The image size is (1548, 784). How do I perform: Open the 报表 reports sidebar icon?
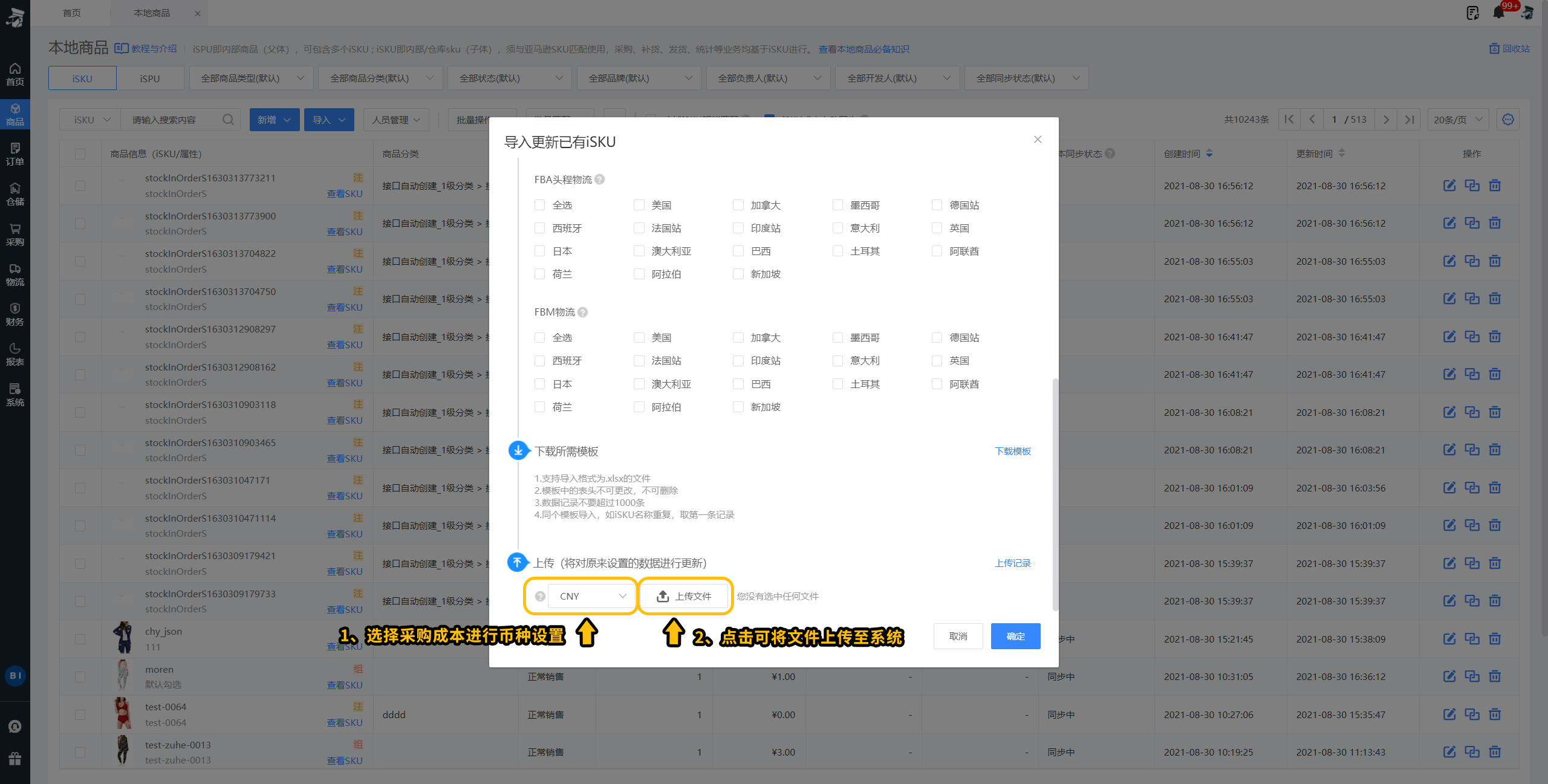(x=15, y=354)
